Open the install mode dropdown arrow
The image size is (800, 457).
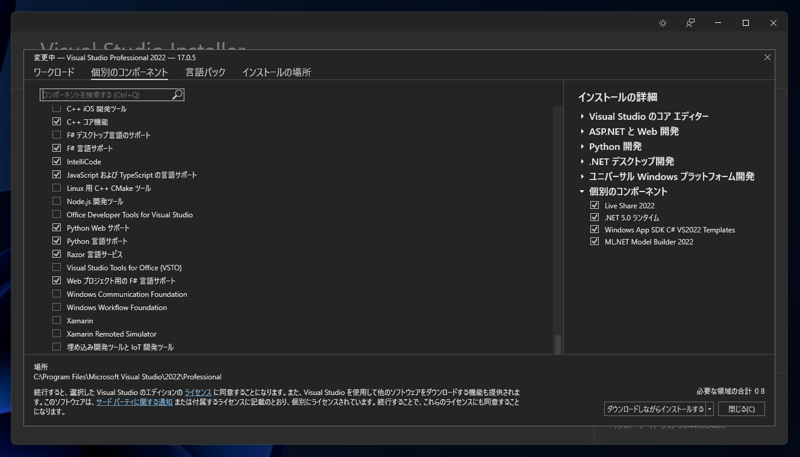[710, 409]
